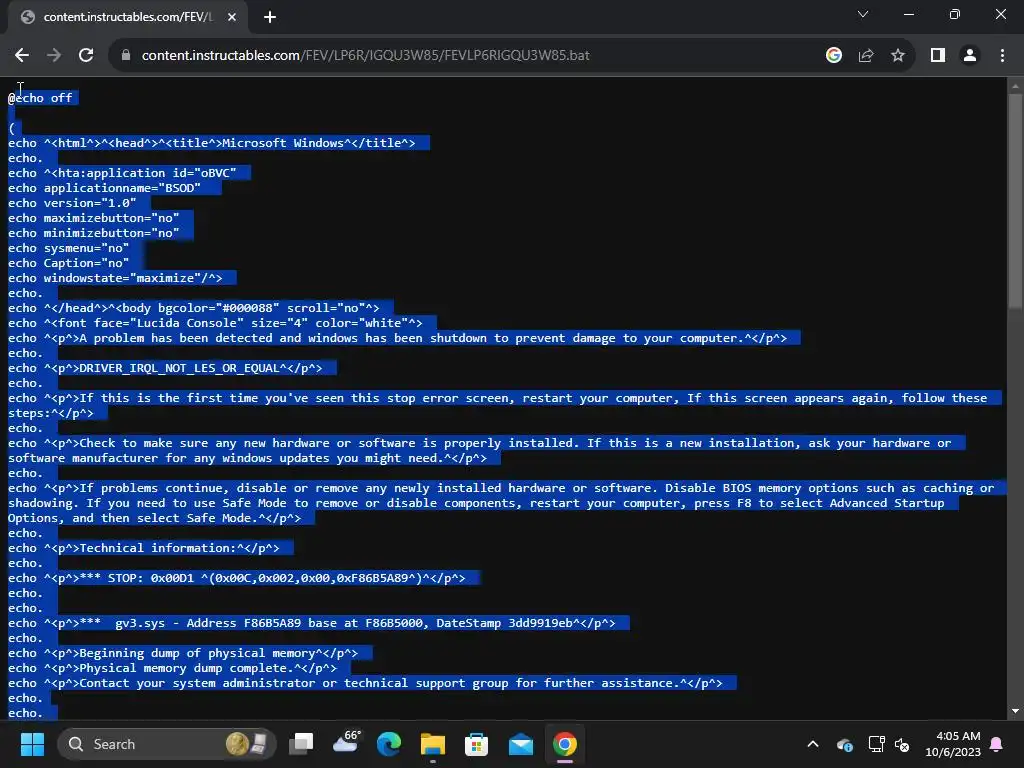Image resolution: width=1024 pixels, height=768 pixels.
Task: View site security lock info
Action: tap(126, 56)
